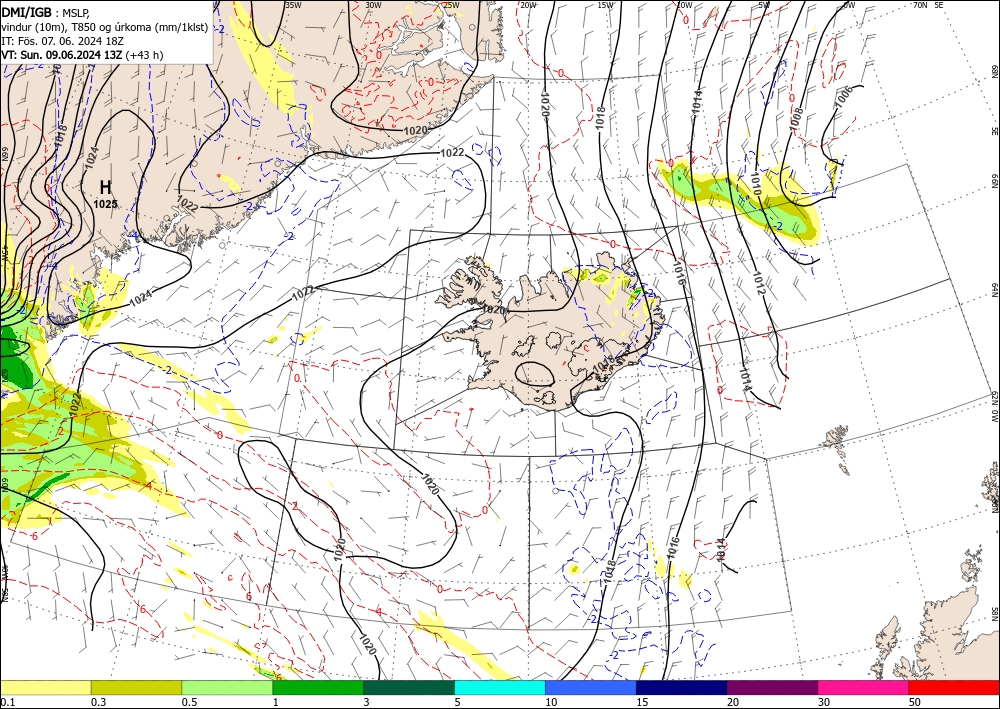The width and height of the screenshot is (1000, 709).
Task: Click the 1012 isobar label
Action: point(759,283)
